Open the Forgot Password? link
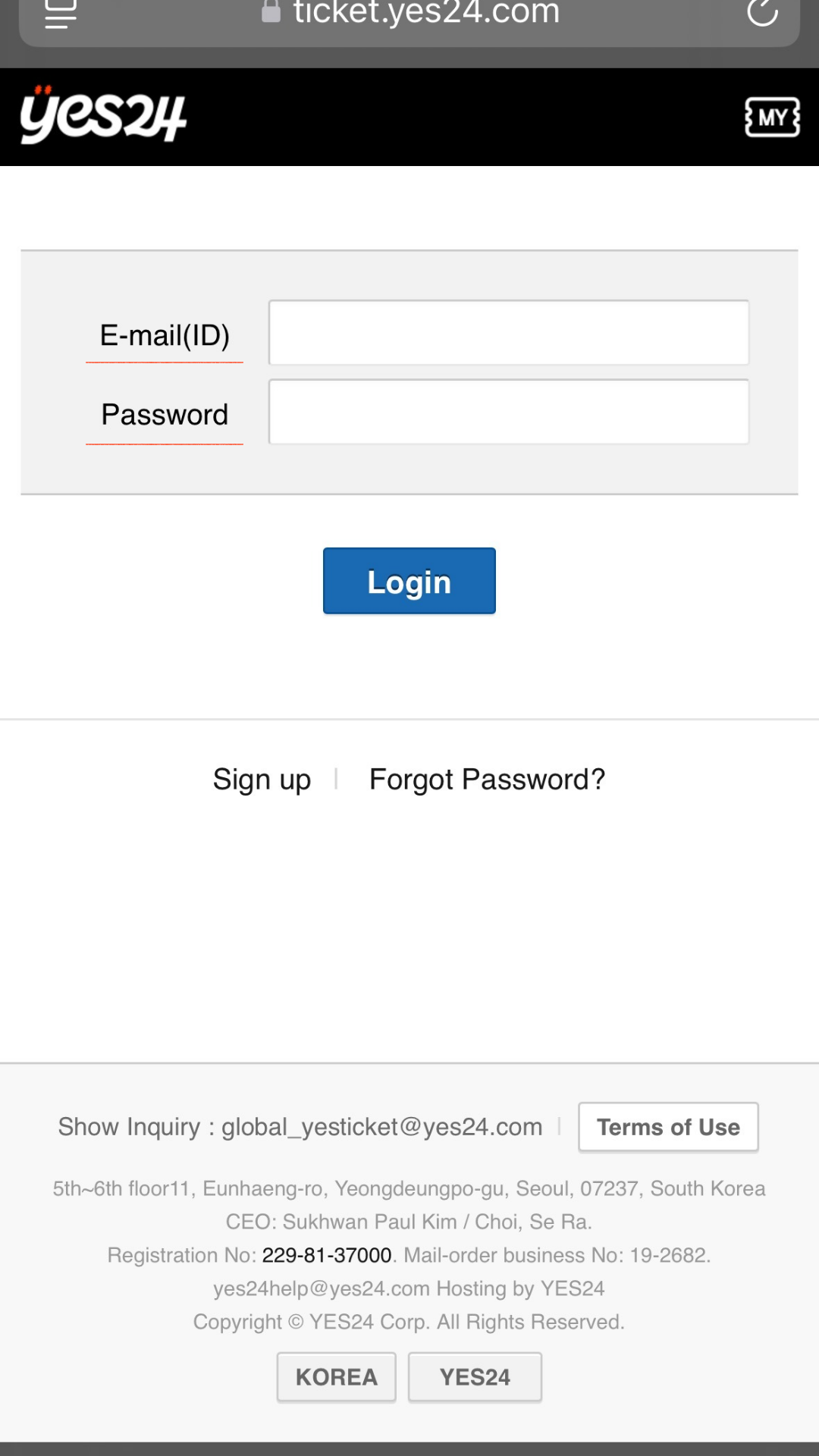The width and height of the screenshot is (819, 1456). coord(487,780)
